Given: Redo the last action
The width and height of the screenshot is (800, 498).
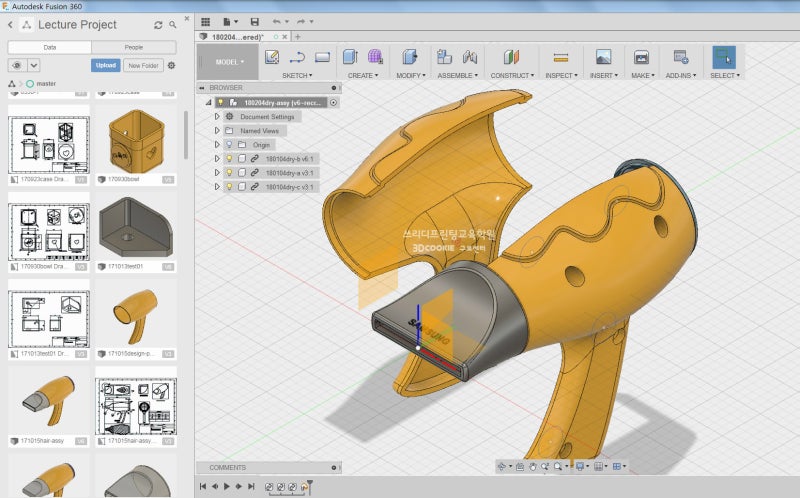Looking at the screenshot, I should click(x=301, y=21).
